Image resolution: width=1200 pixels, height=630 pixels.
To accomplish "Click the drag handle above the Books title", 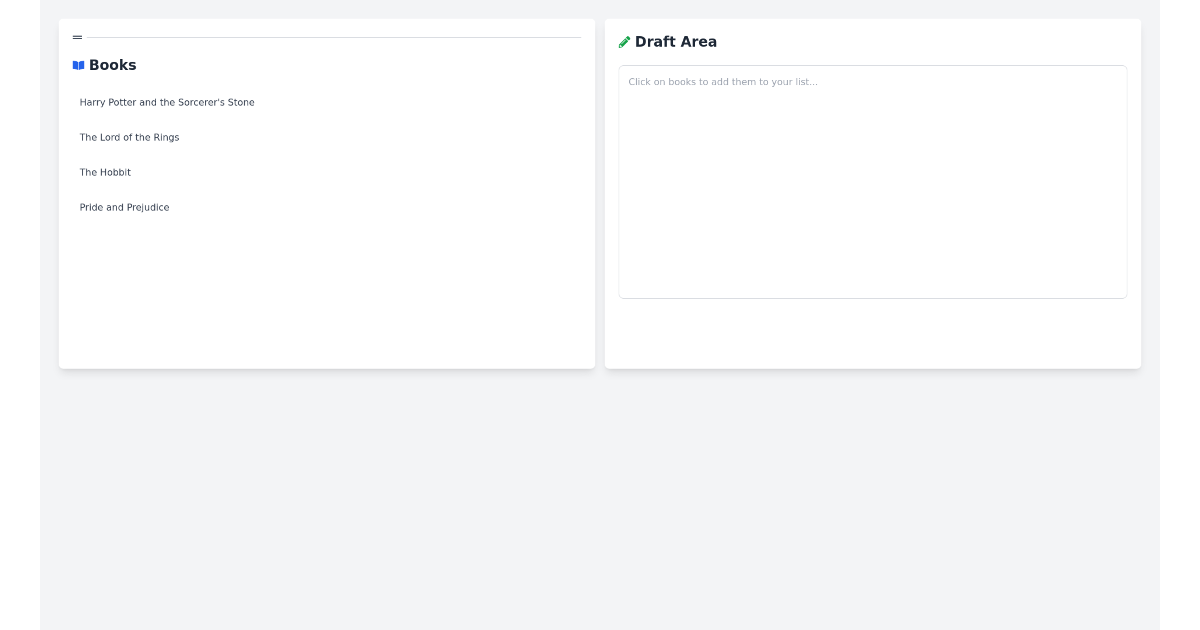I will [78, 36].
